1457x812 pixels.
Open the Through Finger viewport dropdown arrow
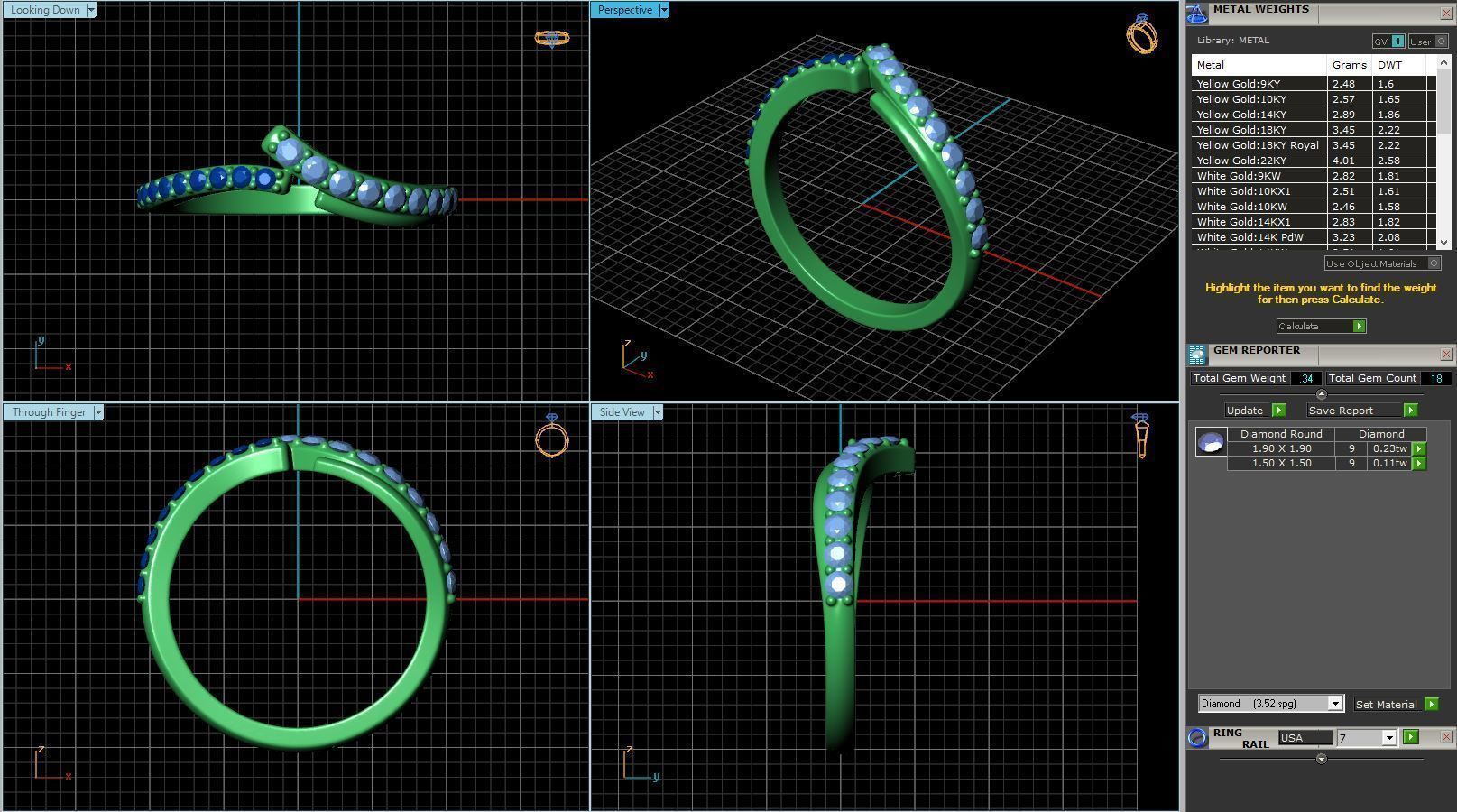[x=98, y=412]
